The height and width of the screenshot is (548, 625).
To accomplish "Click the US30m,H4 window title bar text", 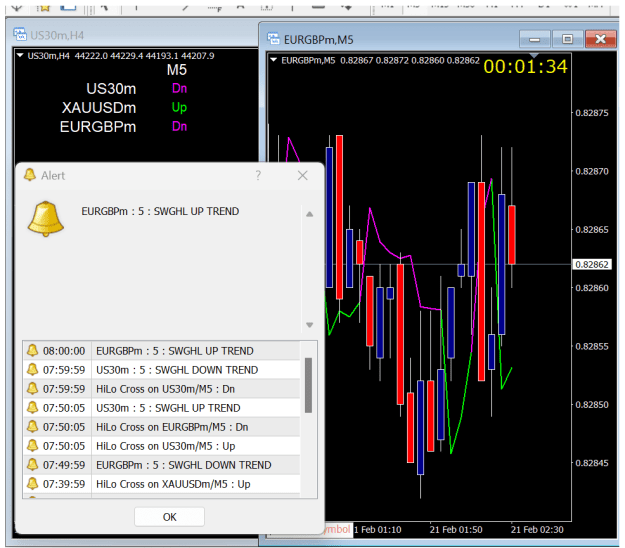I will click(57, 35).
